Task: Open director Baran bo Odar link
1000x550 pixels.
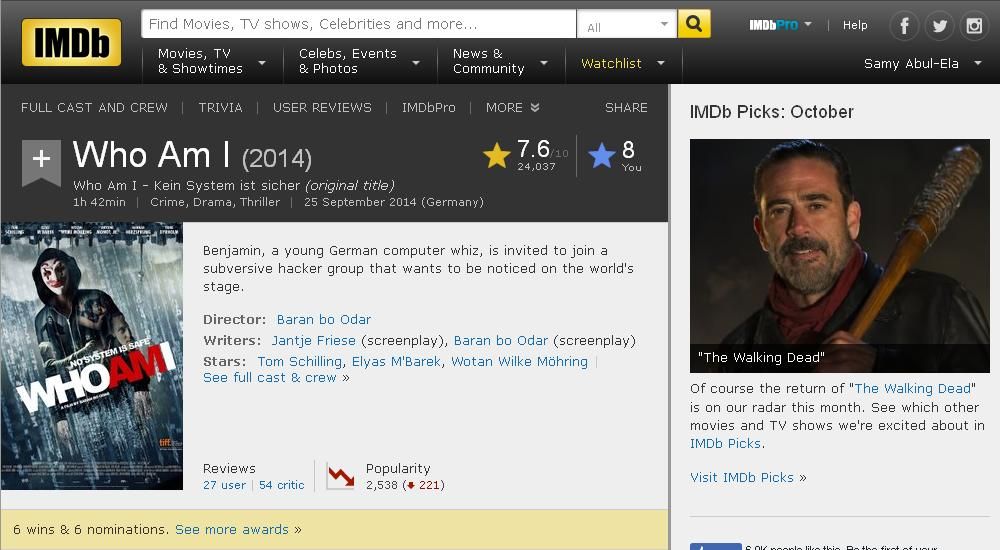Action: 323,320
